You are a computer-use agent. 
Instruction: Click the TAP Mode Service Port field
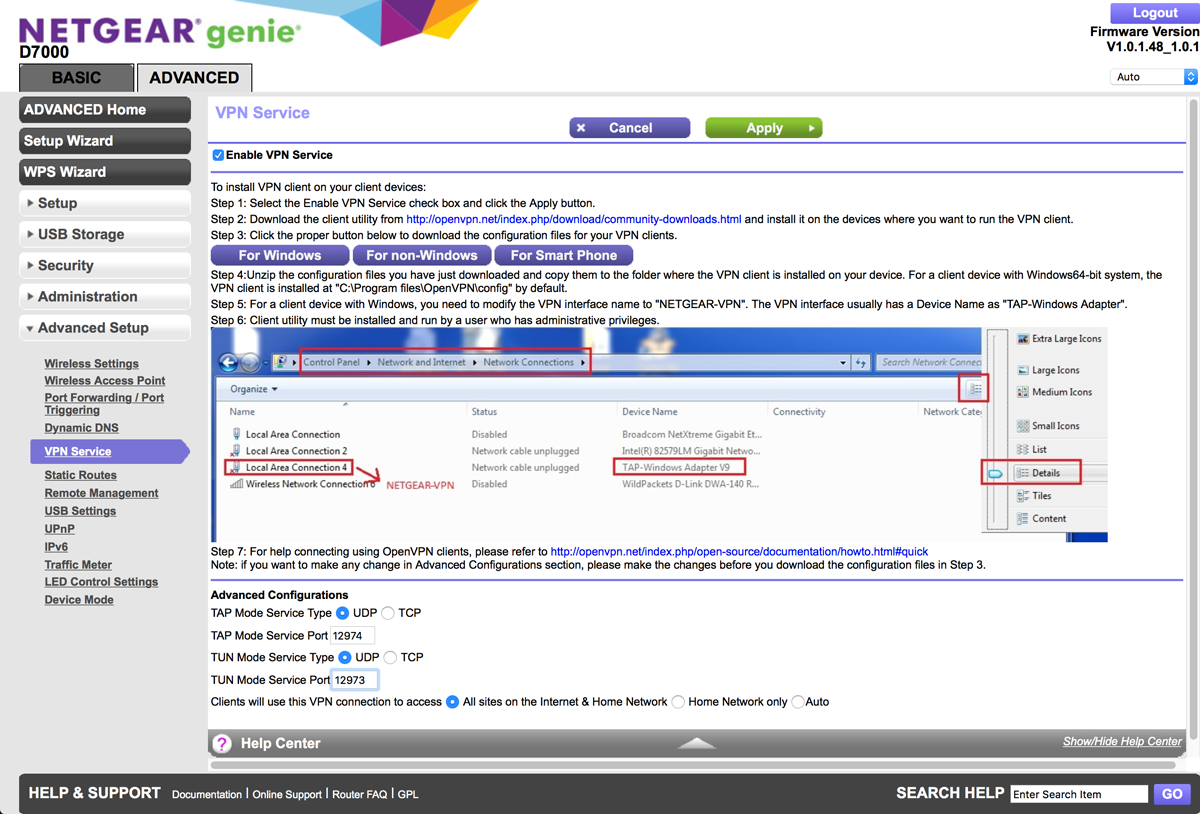point(352,635)
